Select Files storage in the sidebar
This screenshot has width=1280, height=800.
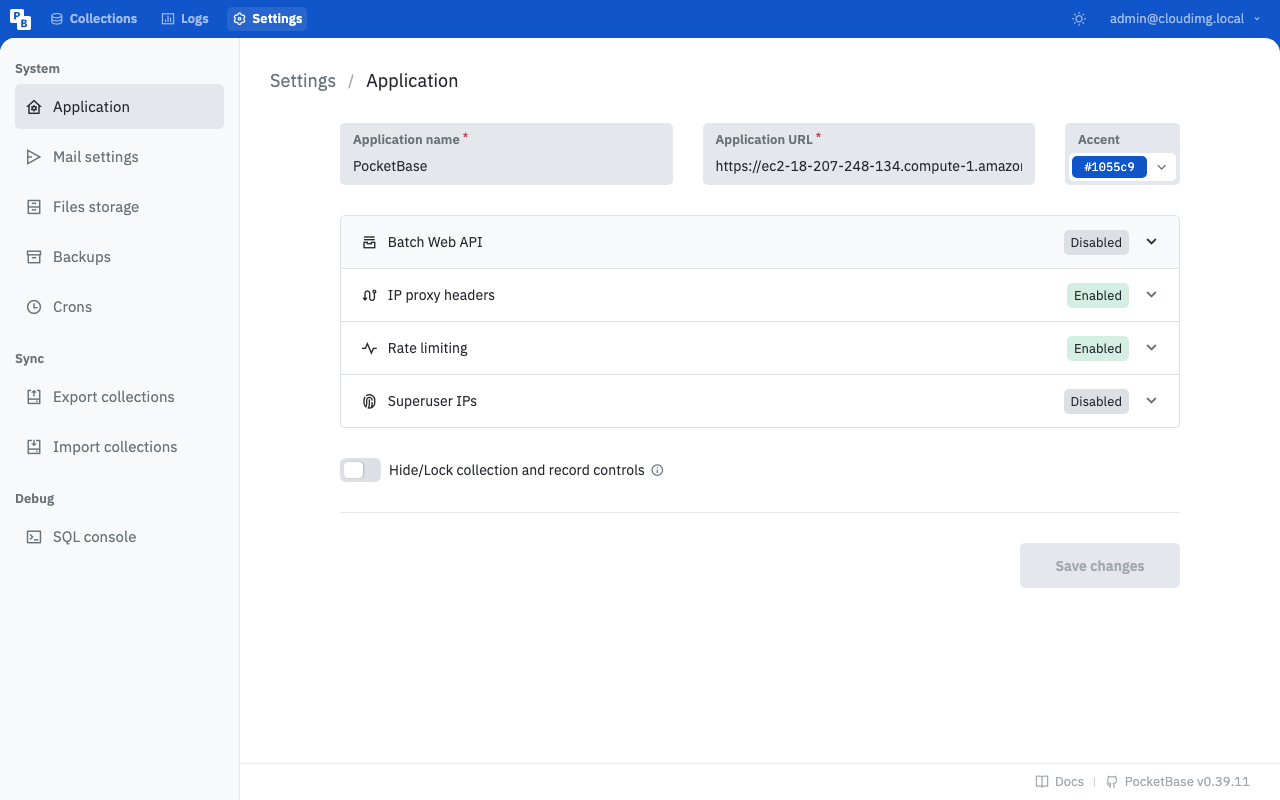click(x=119, y=207)
